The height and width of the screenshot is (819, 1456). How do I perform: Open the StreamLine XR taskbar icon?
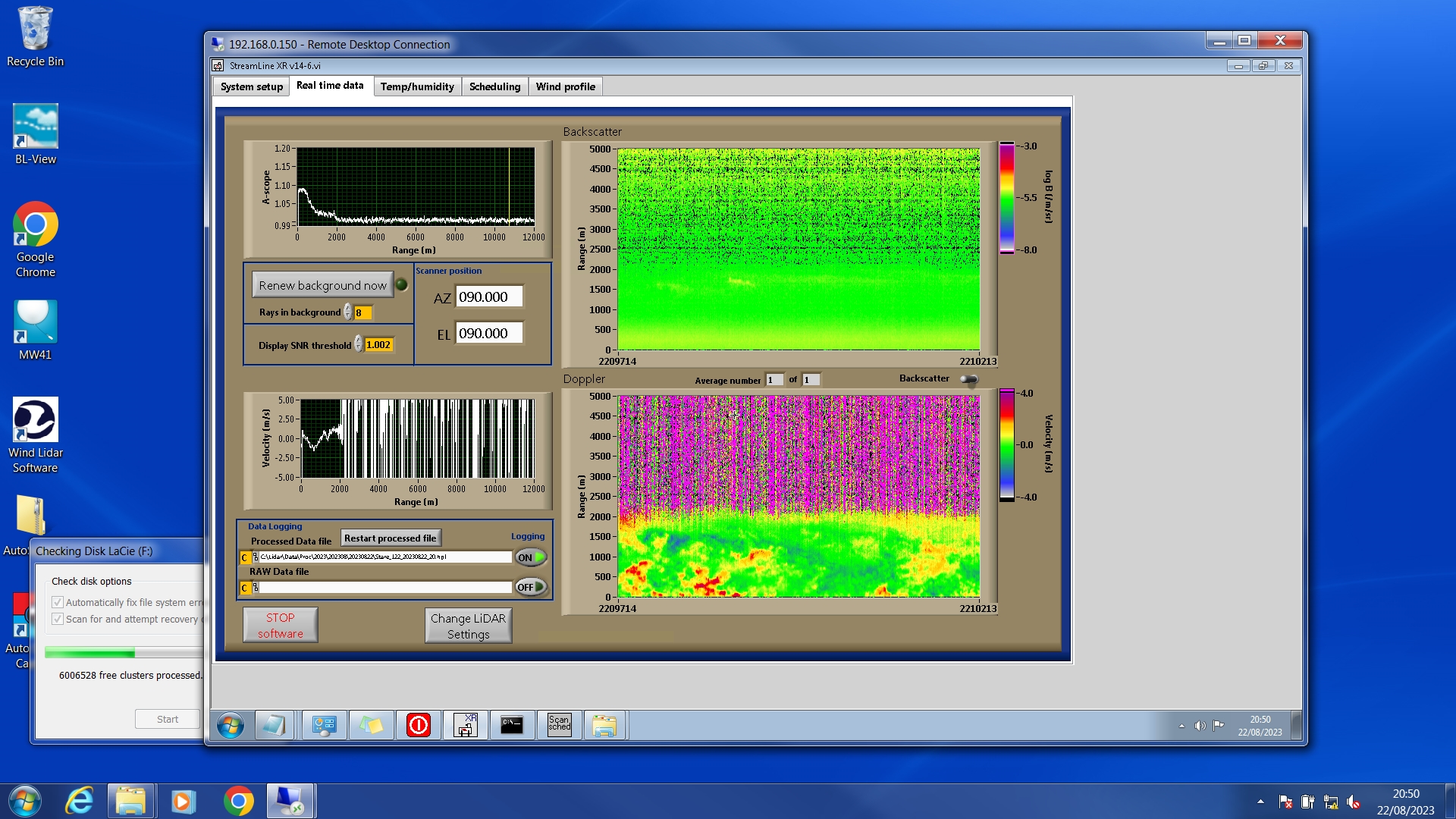click(x=465, y=726)
